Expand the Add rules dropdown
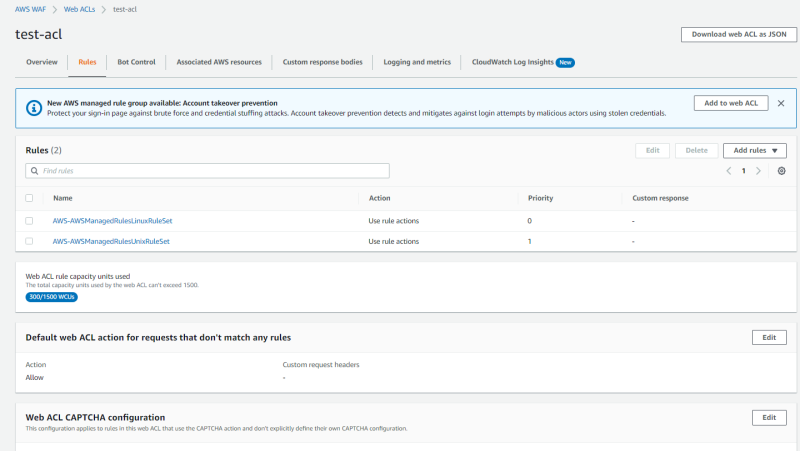 click(755, 150)
